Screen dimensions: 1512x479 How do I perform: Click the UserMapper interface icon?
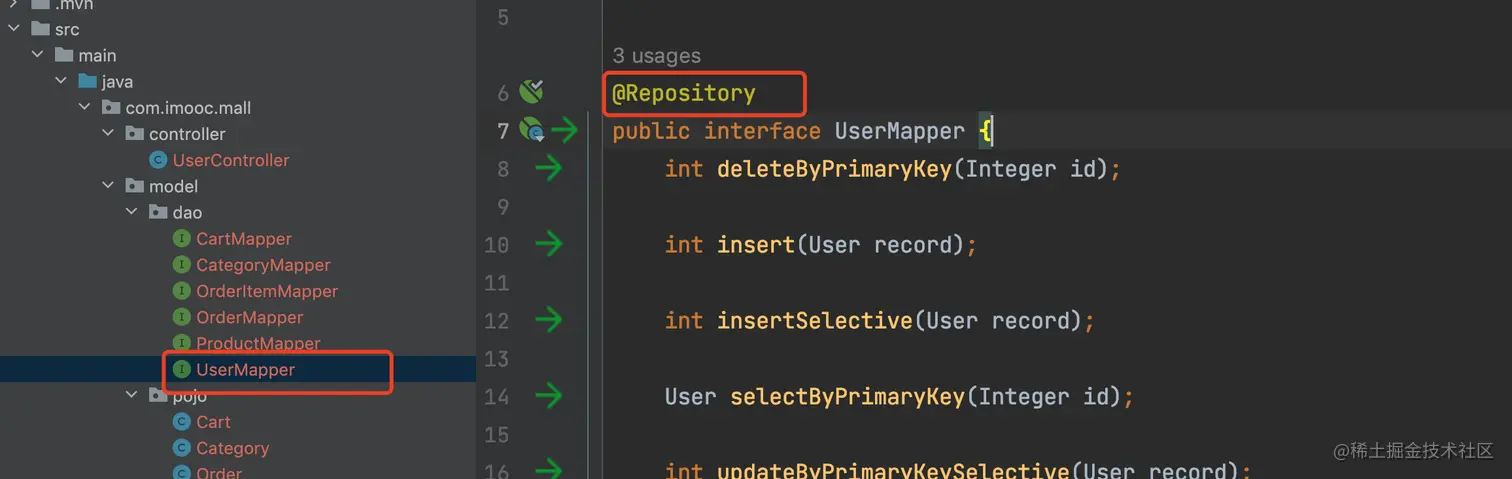point(181,369)
